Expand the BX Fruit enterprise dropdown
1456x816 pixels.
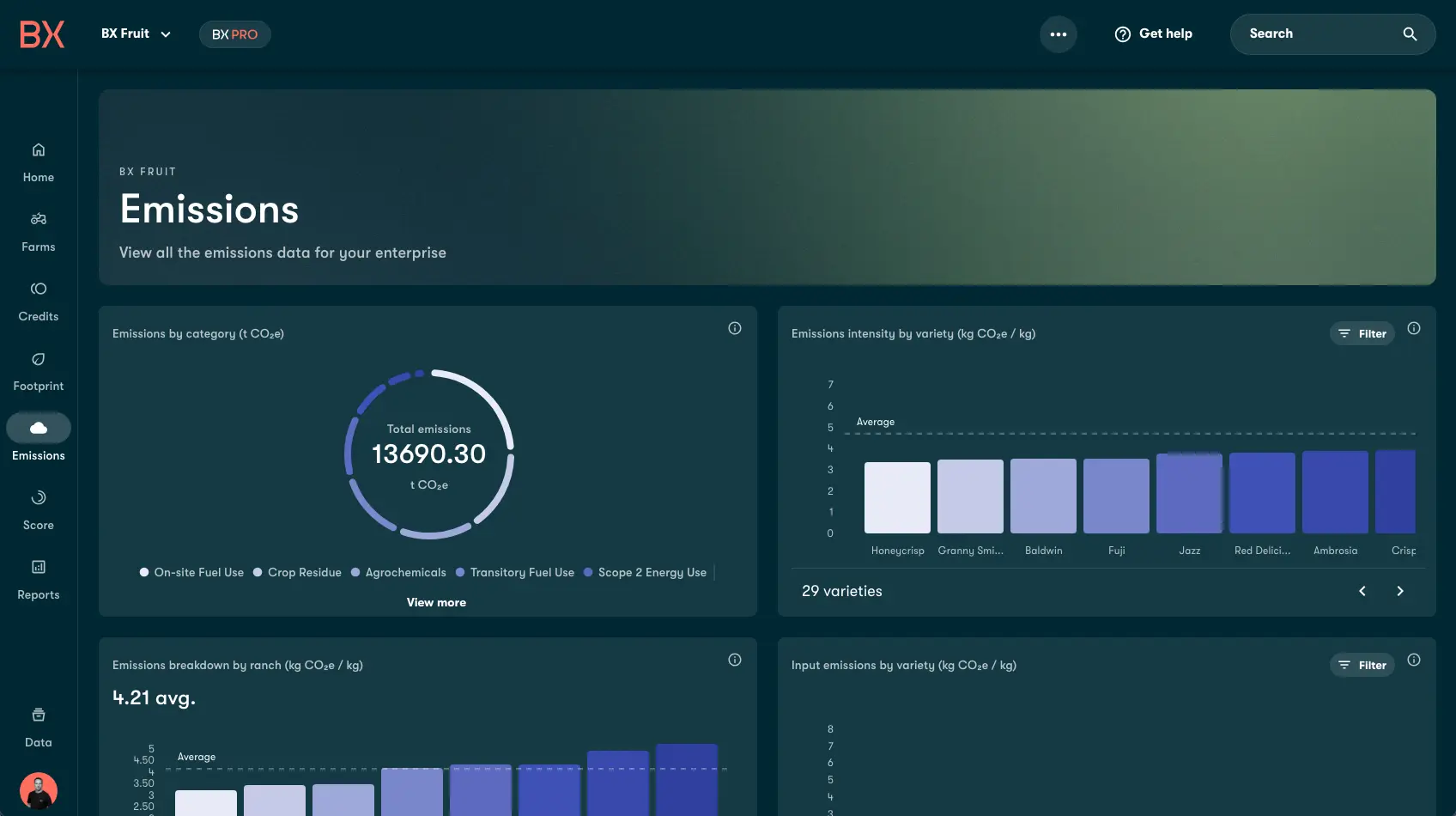[136, 34]
